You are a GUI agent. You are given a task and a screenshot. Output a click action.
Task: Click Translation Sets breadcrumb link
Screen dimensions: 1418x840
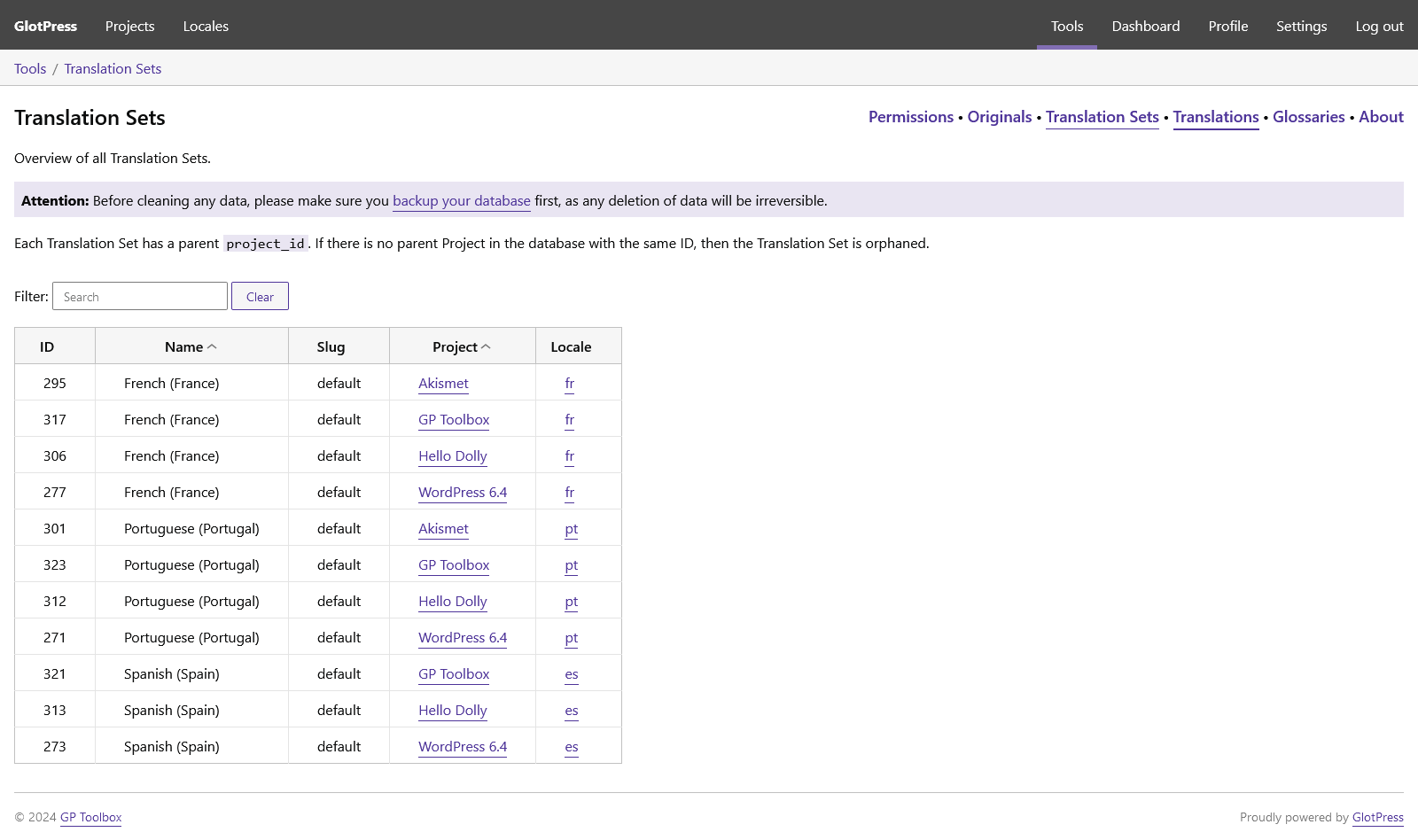(x=113, y=68)
